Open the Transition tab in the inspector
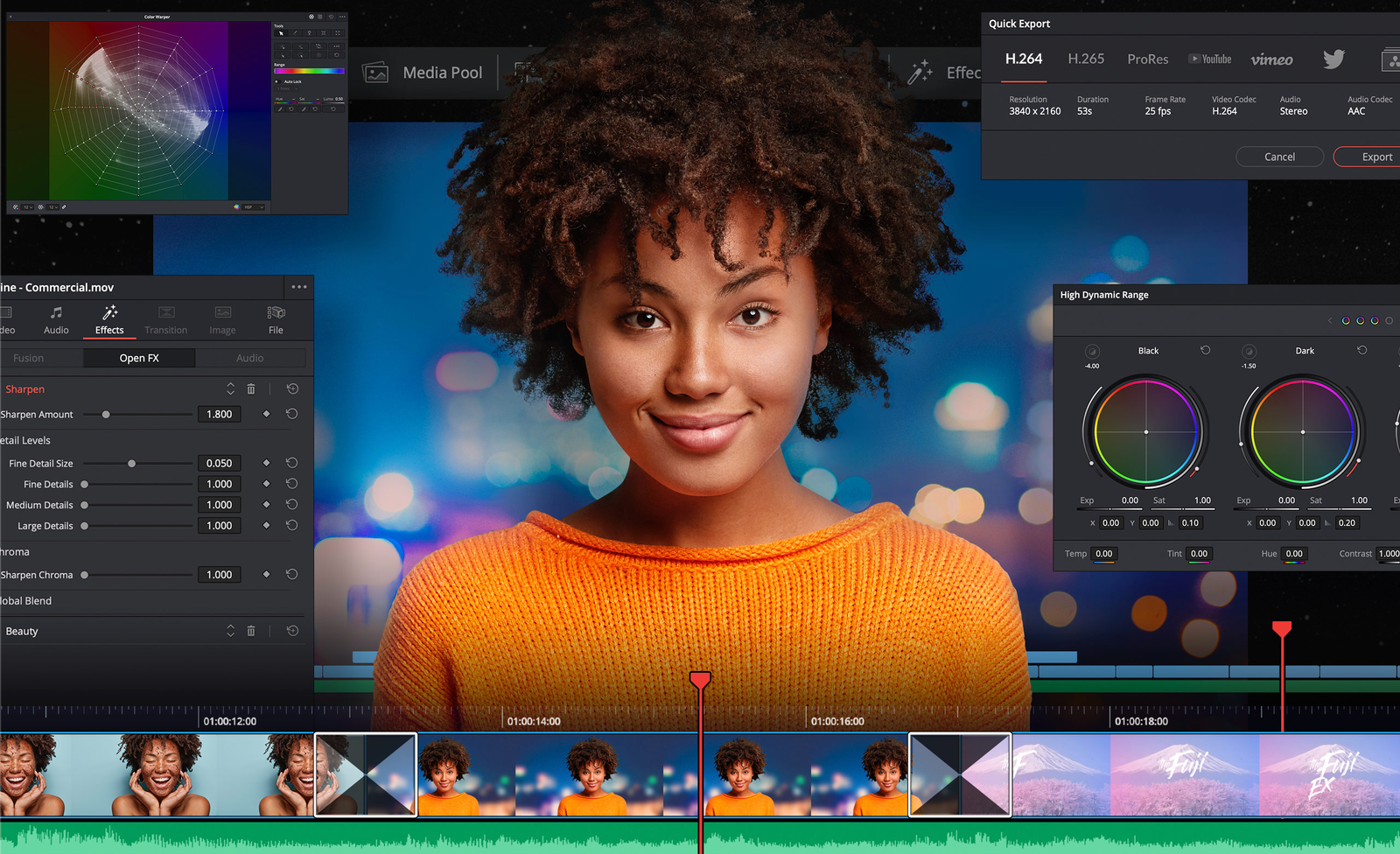Viewport: 1400px width, 854px height. (x=166, y=320)
